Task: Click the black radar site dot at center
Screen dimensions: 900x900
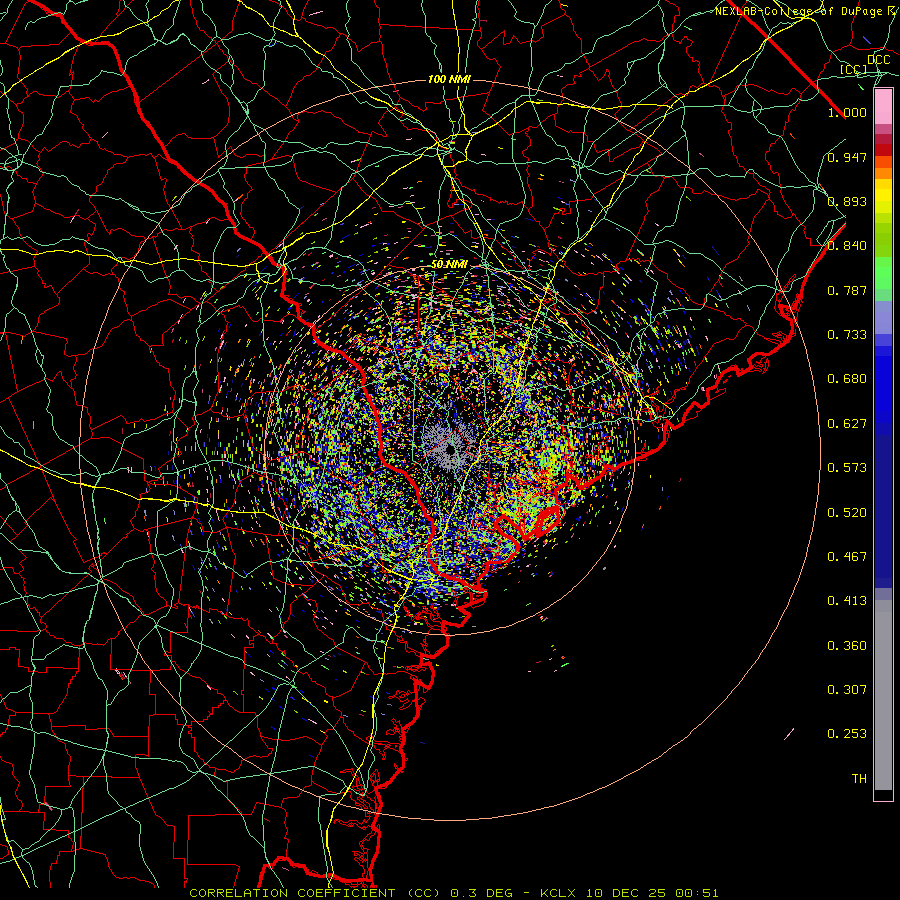Action: pyautogui.click(x=451, y=449)
